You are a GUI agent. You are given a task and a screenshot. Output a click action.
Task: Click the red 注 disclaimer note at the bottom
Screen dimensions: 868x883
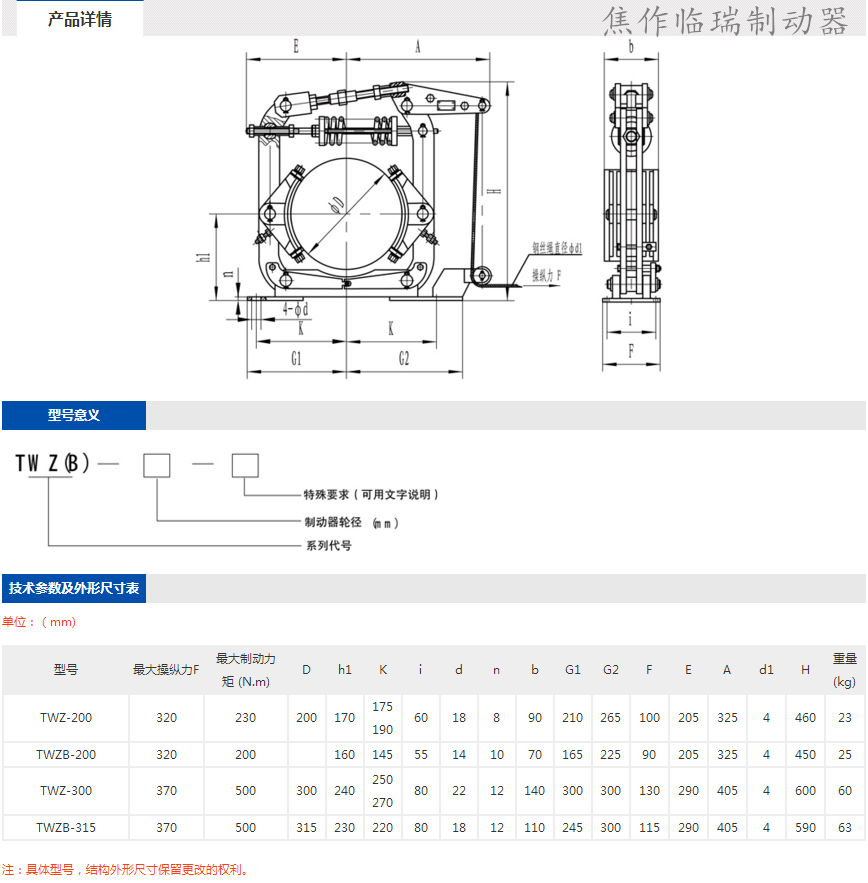click(x=125, y=870)
